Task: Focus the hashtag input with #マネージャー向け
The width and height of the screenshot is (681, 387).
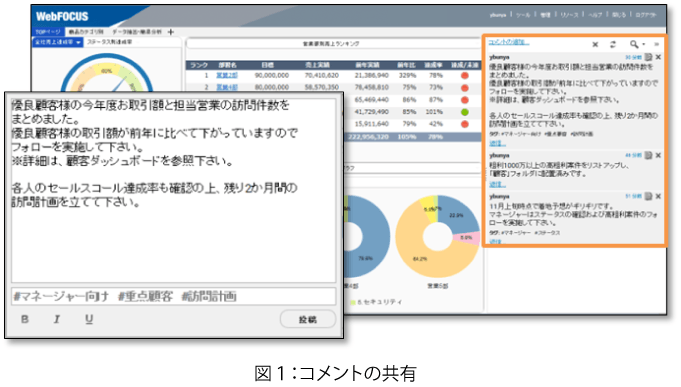Action: pyautogui.click(x=173, y=296)
